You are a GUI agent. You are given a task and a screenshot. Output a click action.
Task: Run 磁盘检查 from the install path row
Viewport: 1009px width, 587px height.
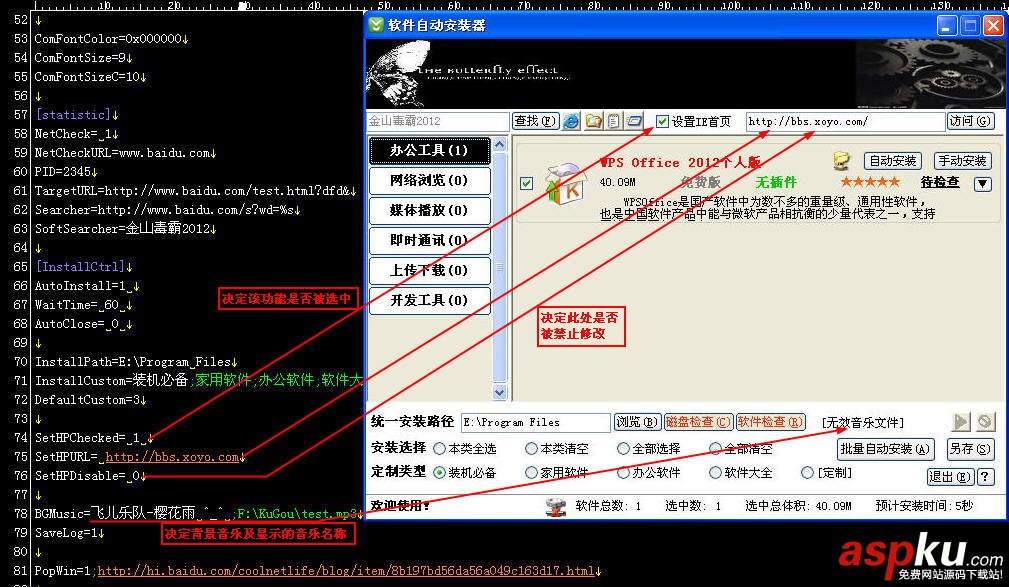698,422
